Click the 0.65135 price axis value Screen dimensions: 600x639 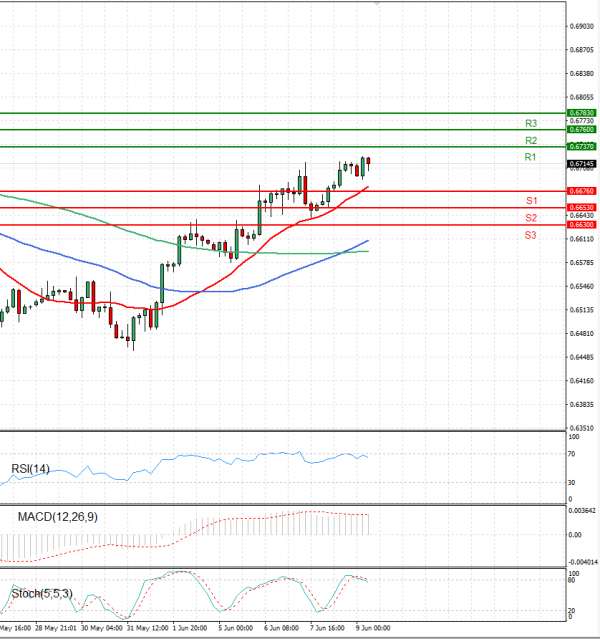[x=582, y=310]
